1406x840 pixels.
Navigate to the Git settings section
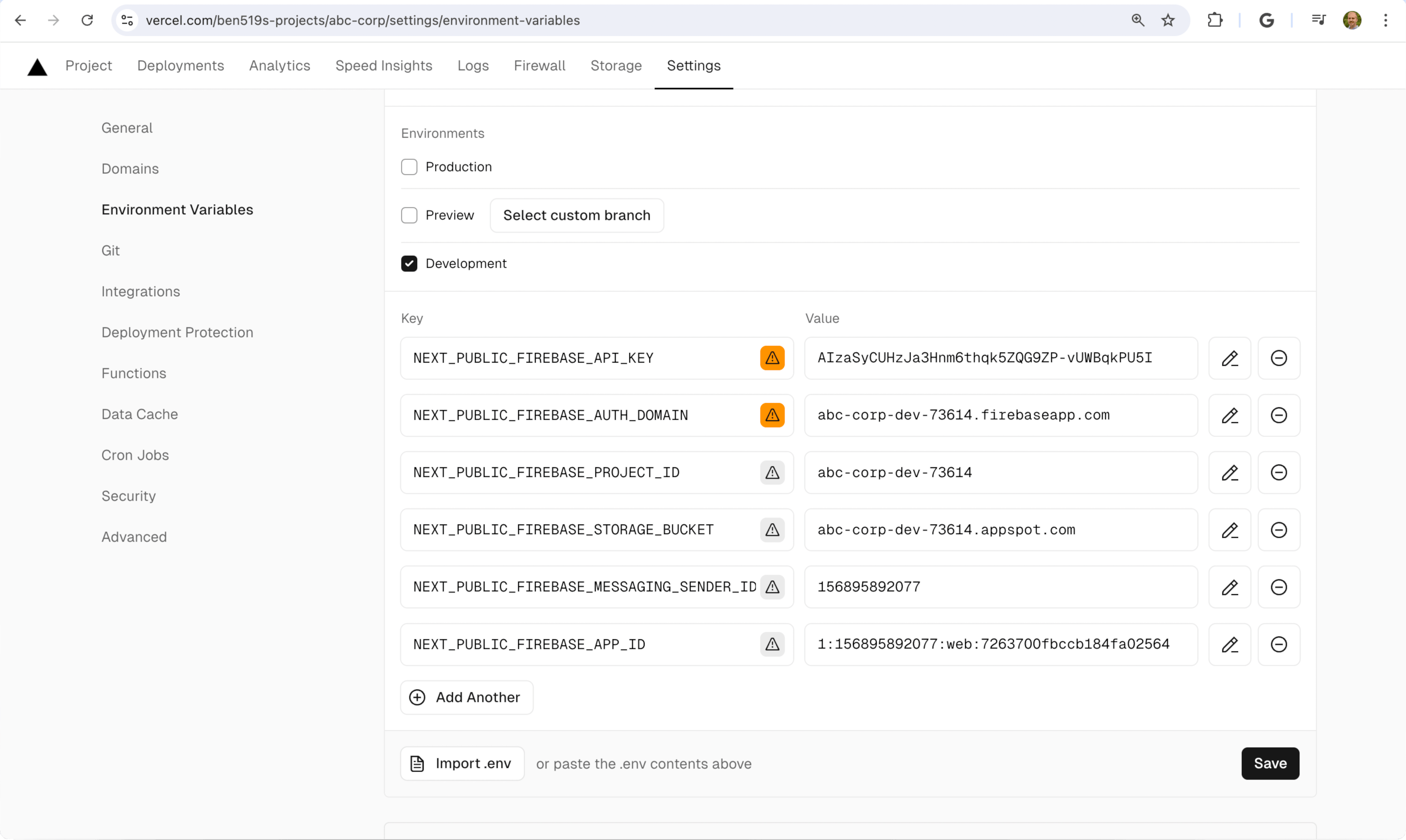coord(110,250)
